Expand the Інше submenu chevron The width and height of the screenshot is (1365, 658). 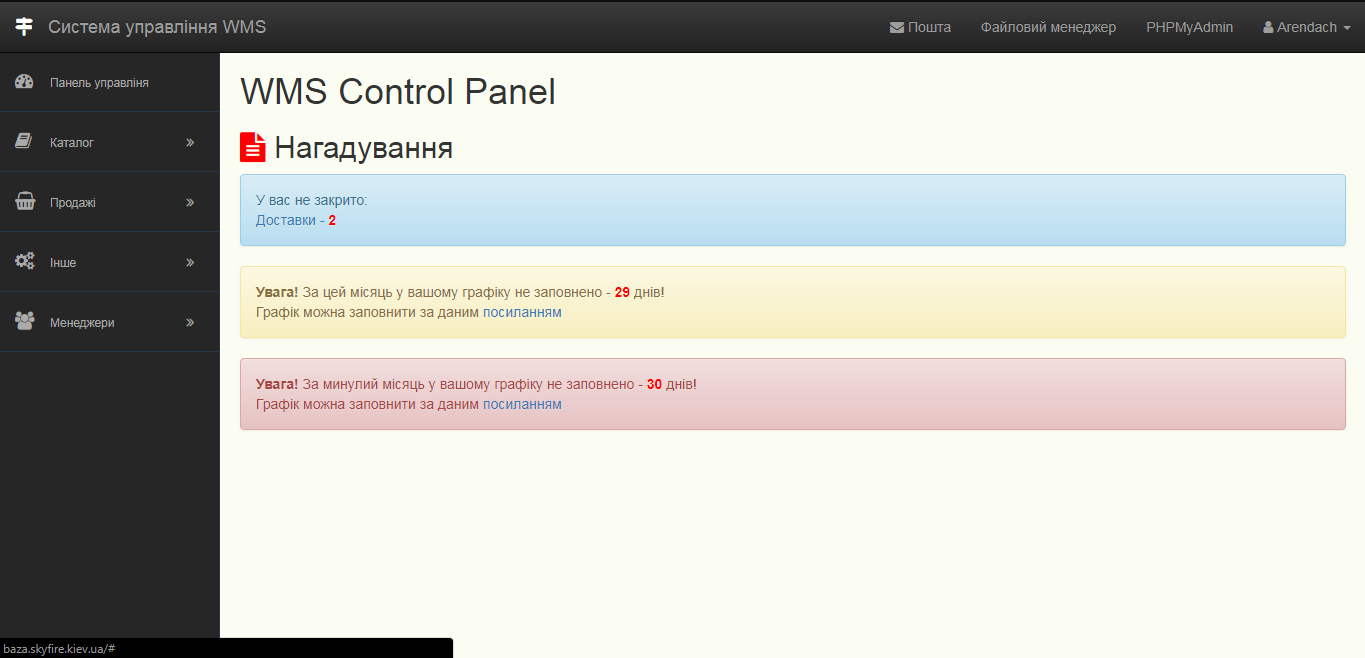190,263
